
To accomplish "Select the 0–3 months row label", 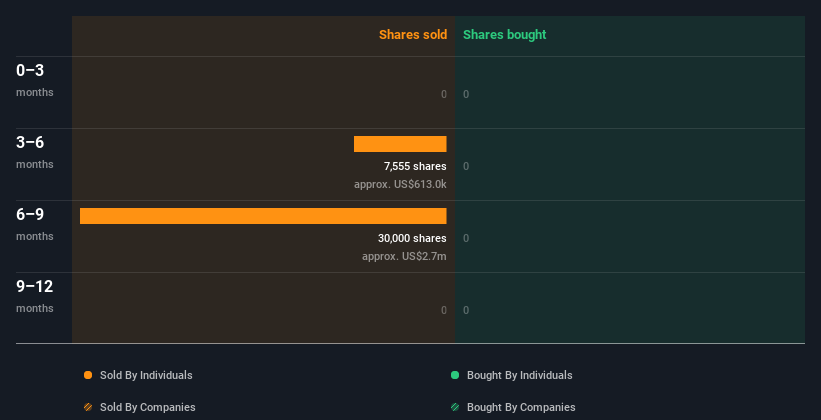I will 31,71.
